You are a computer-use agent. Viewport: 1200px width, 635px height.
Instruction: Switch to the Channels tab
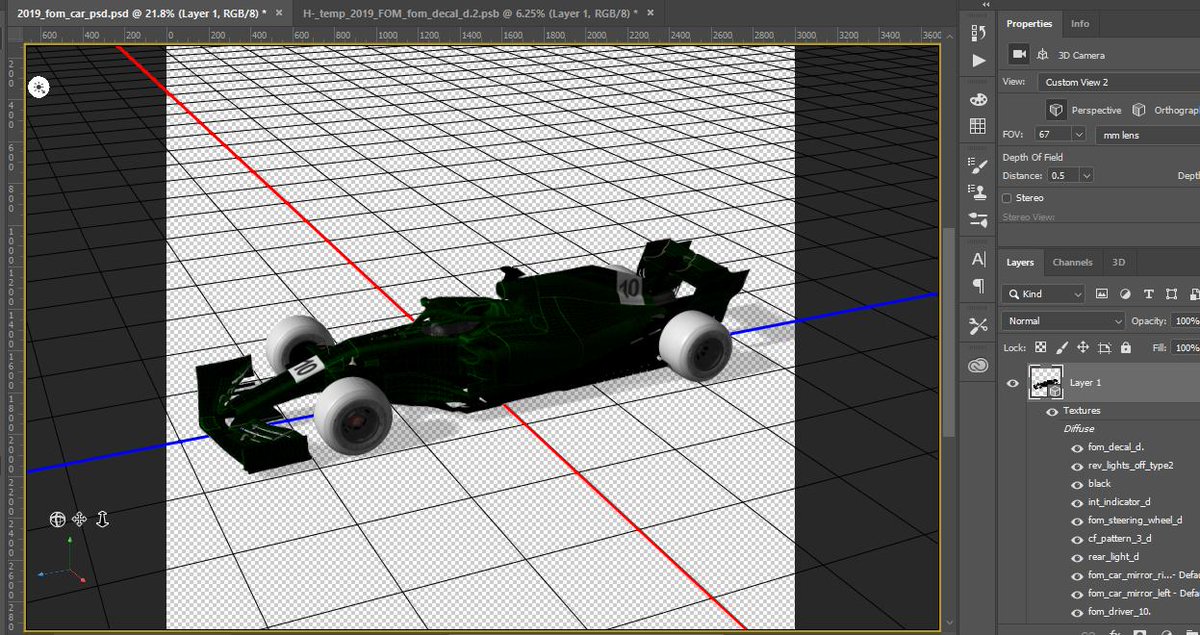(x=1072, y=262)
